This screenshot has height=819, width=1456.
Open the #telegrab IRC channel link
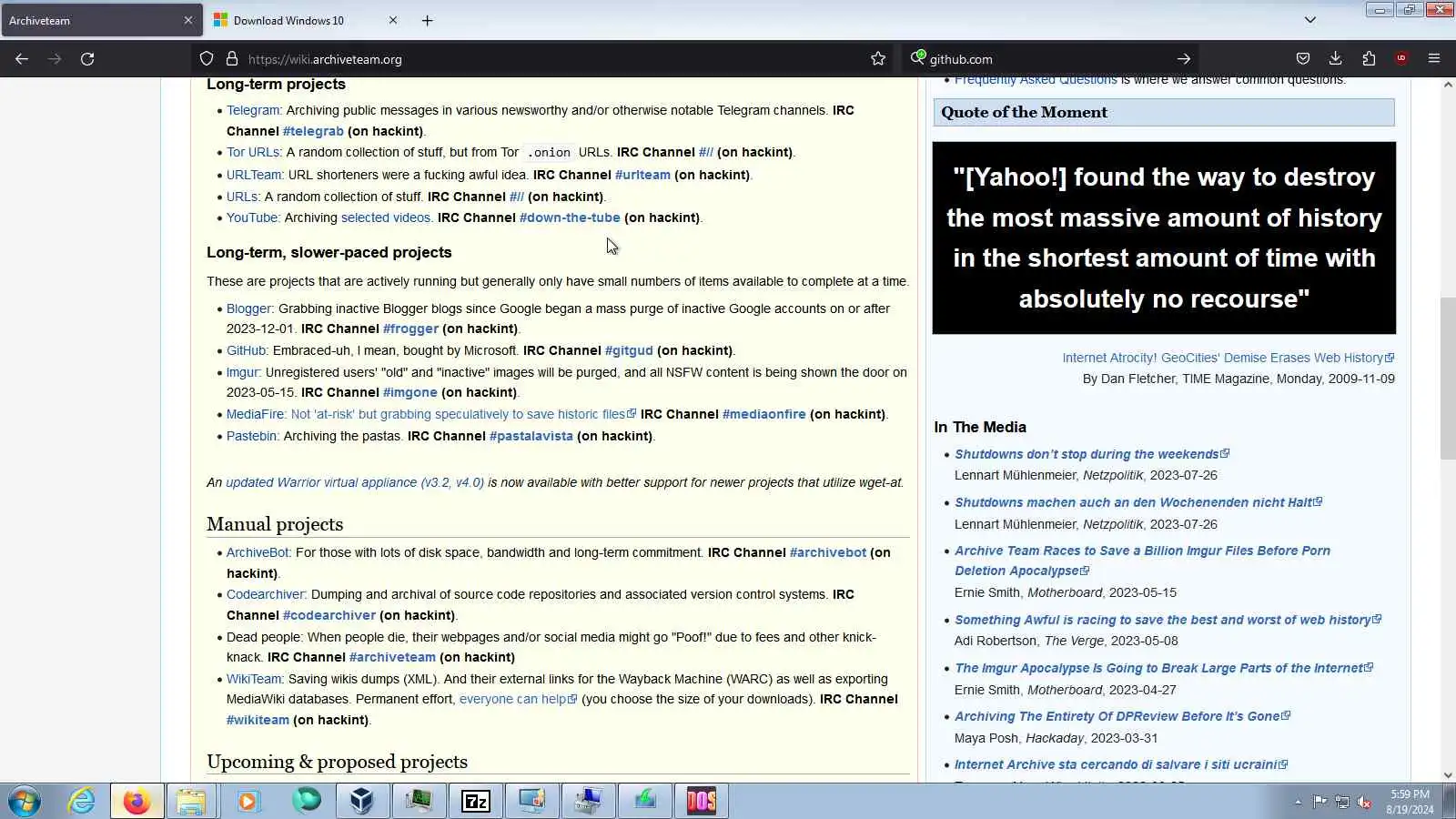click(313, 131)
